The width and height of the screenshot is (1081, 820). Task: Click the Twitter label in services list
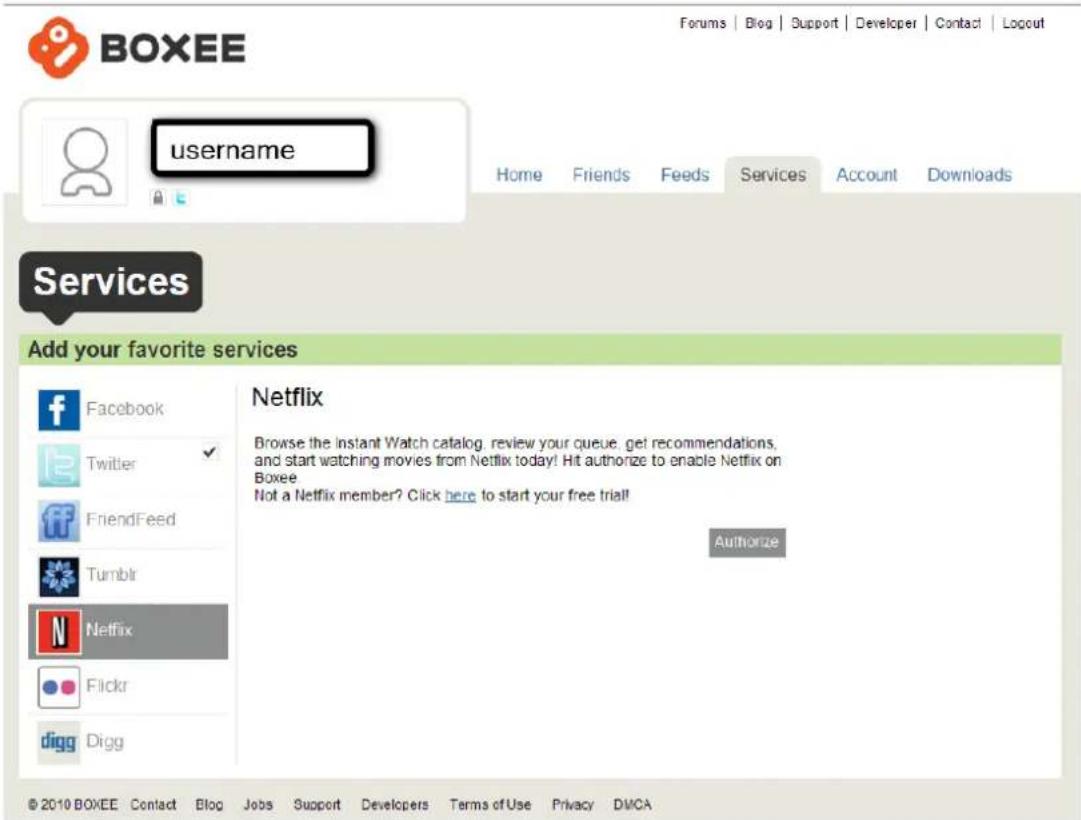tap(111, 464)
